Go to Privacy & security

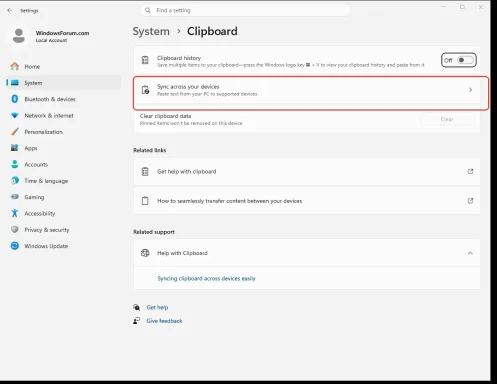click(63, 230)
